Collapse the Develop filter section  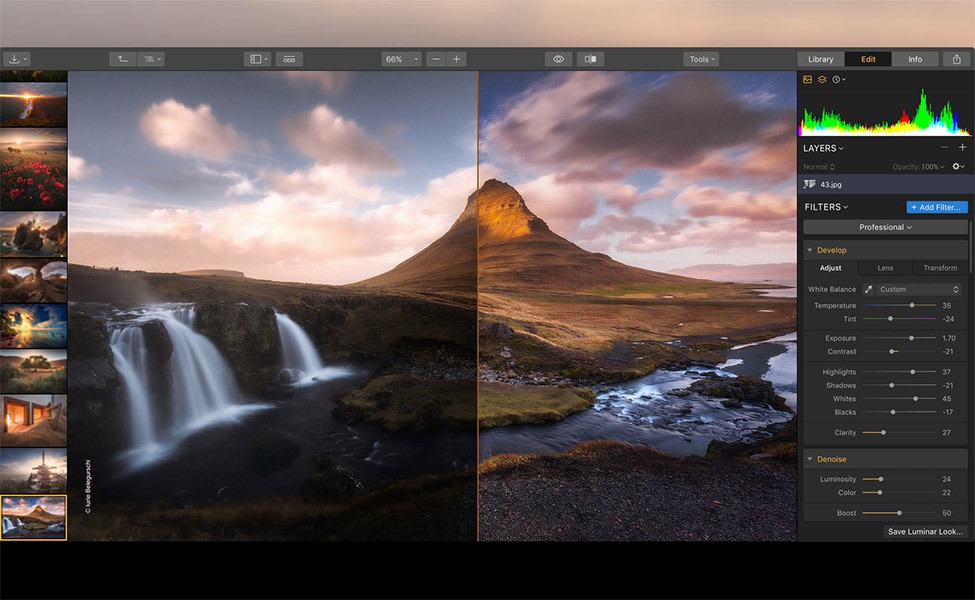coord(810,250)
